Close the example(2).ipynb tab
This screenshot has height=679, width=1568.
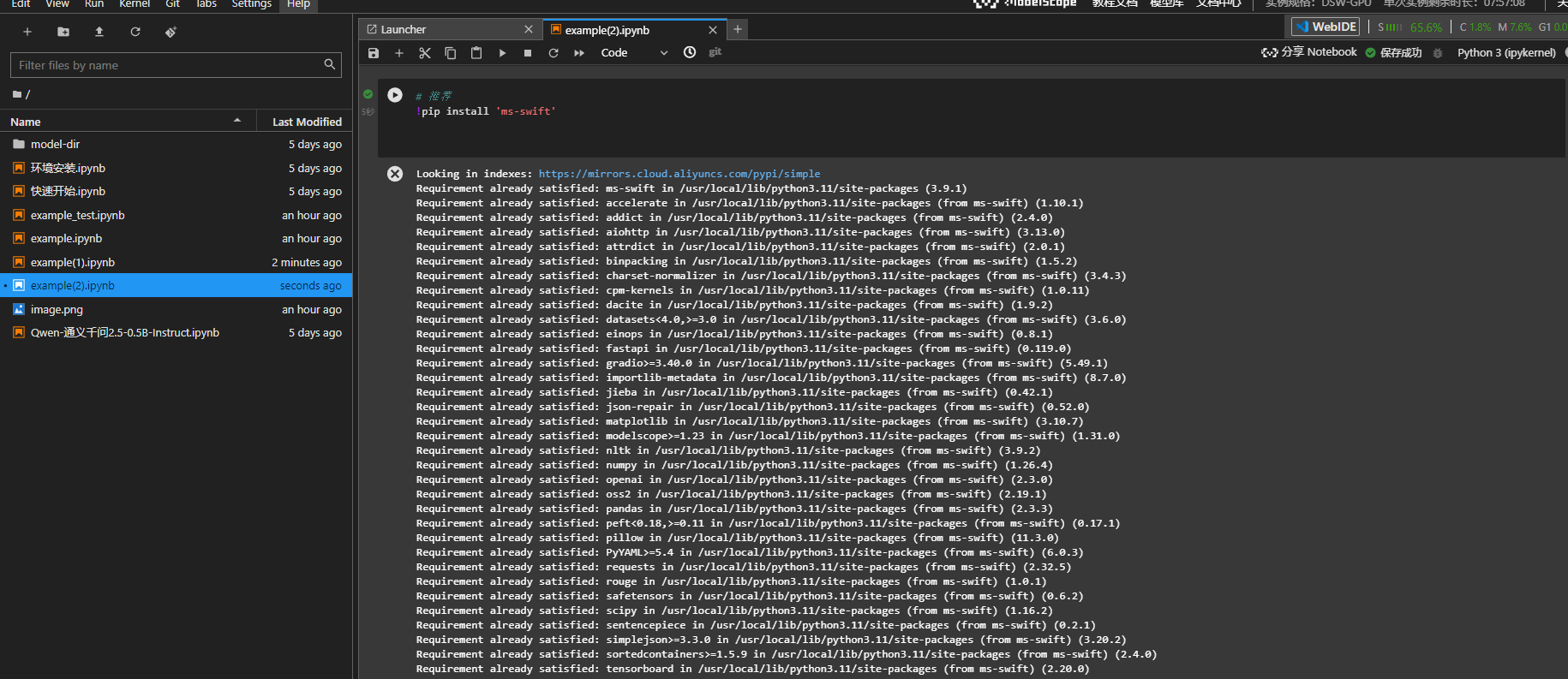pos(713,30)
